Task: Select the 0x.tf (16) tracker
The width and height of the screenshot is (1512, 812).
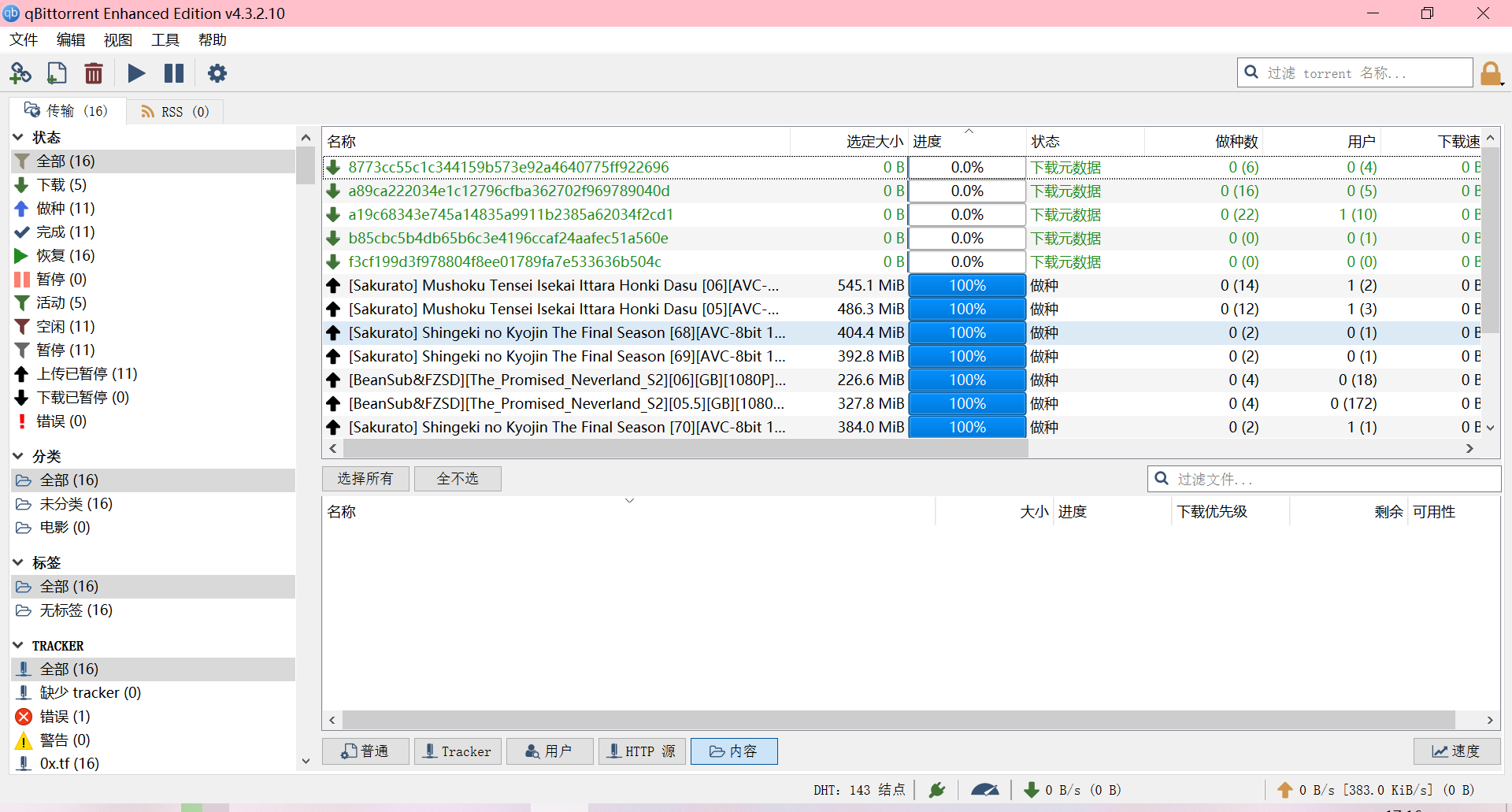Action: tap(154, 763)
